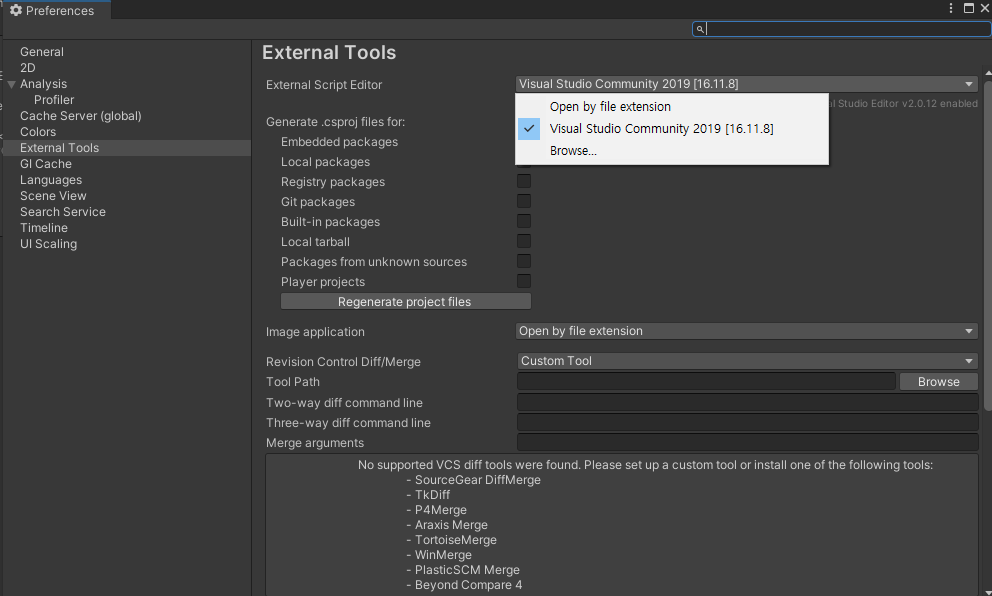This screenshot has height=596, width=992.
Task: Click the "External Tools" heading
Action: (329, 53)
